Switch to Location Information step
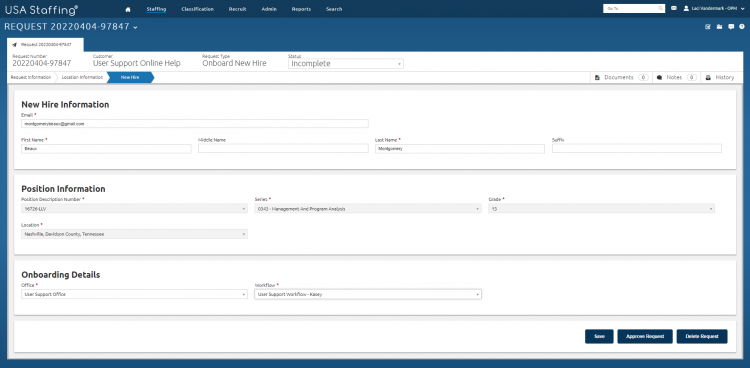750x368 pixels. point(82,78)
